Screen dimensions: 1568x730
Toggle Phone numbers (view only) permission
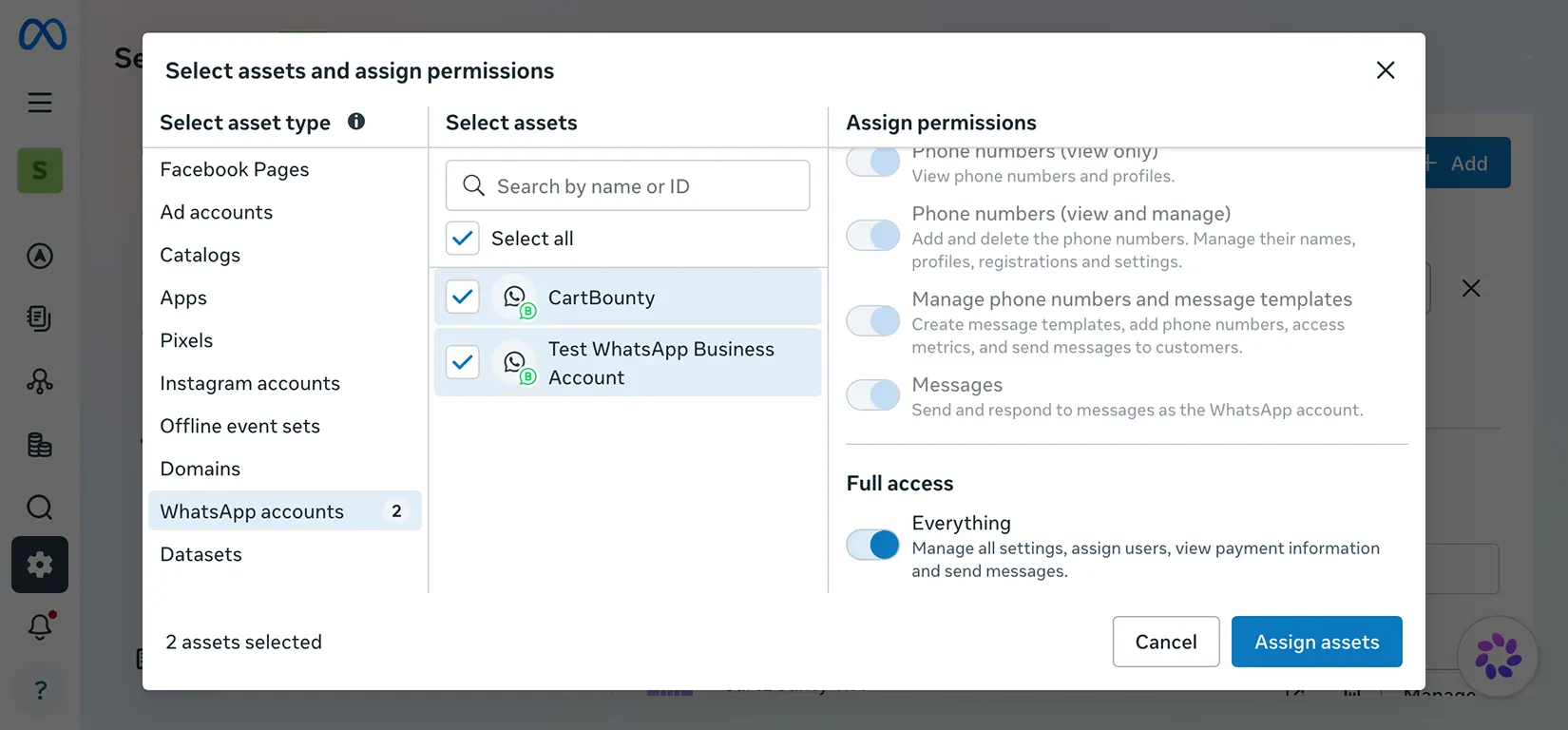point(873,161)
